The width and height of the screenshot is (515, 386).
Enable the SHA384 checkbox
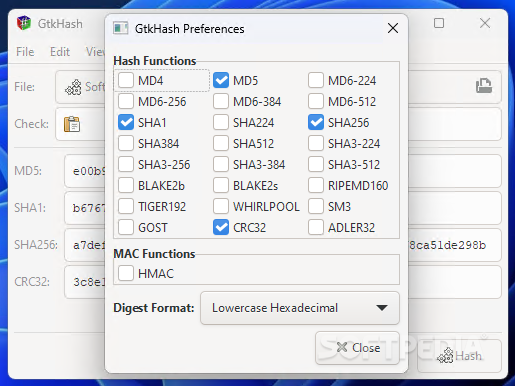click(126, 143)
